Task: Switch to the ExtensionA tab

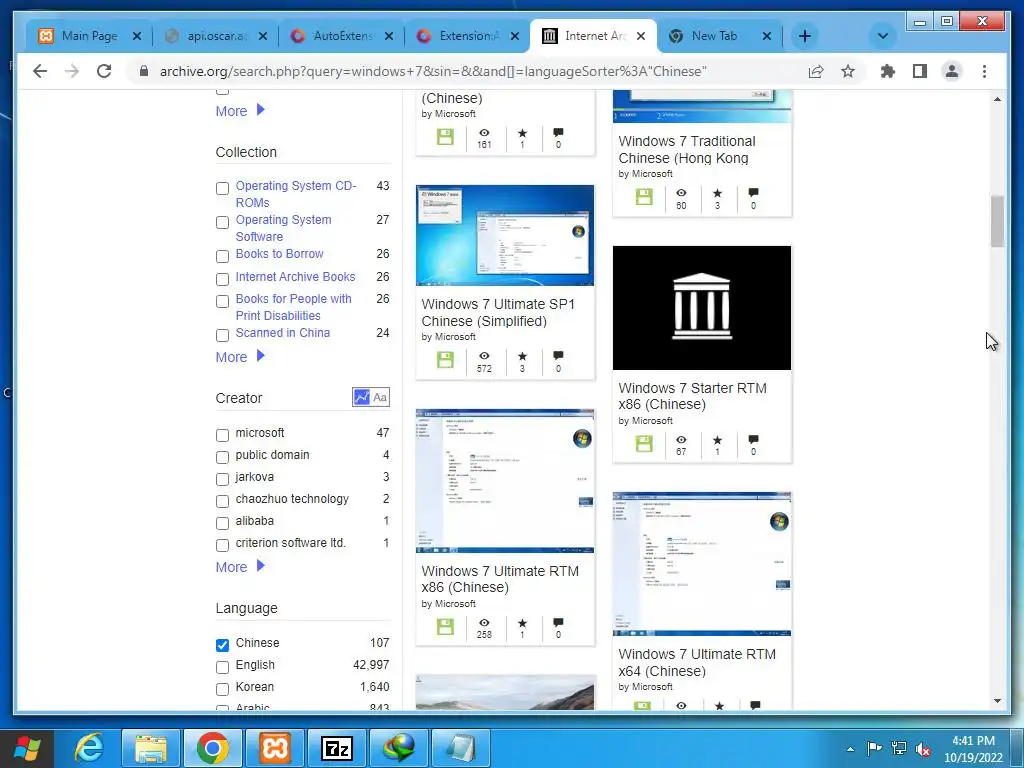Action: [x=468, y=36]
